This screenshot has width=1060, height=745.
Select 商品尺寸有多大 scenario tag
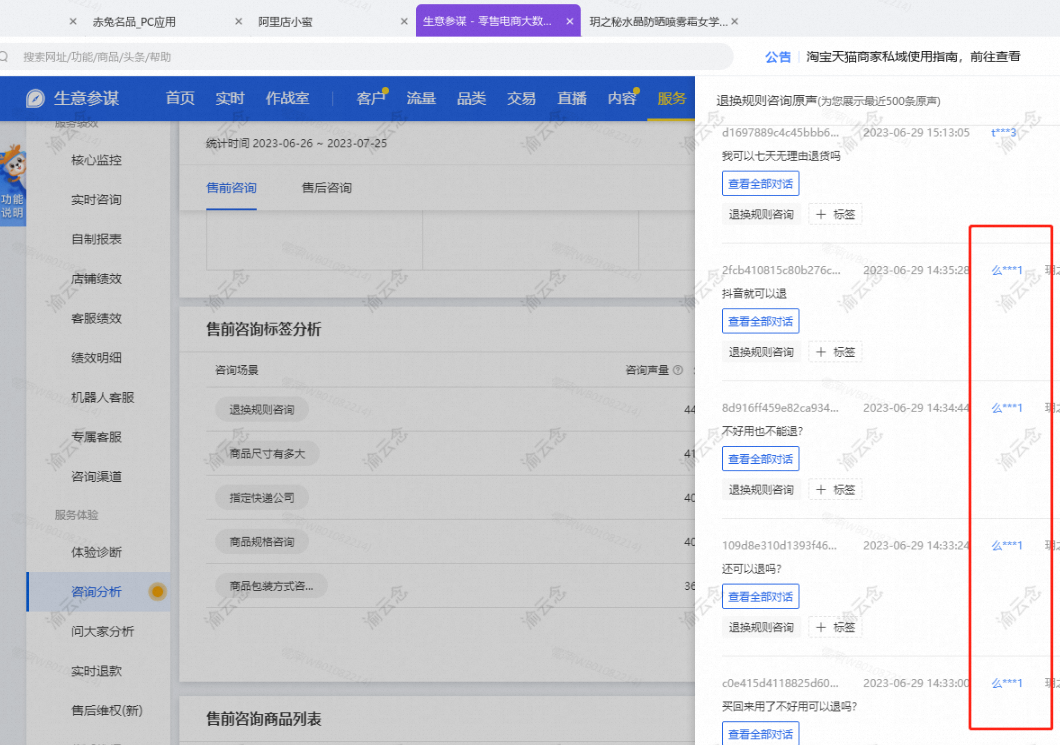click(x=267, y=454)
